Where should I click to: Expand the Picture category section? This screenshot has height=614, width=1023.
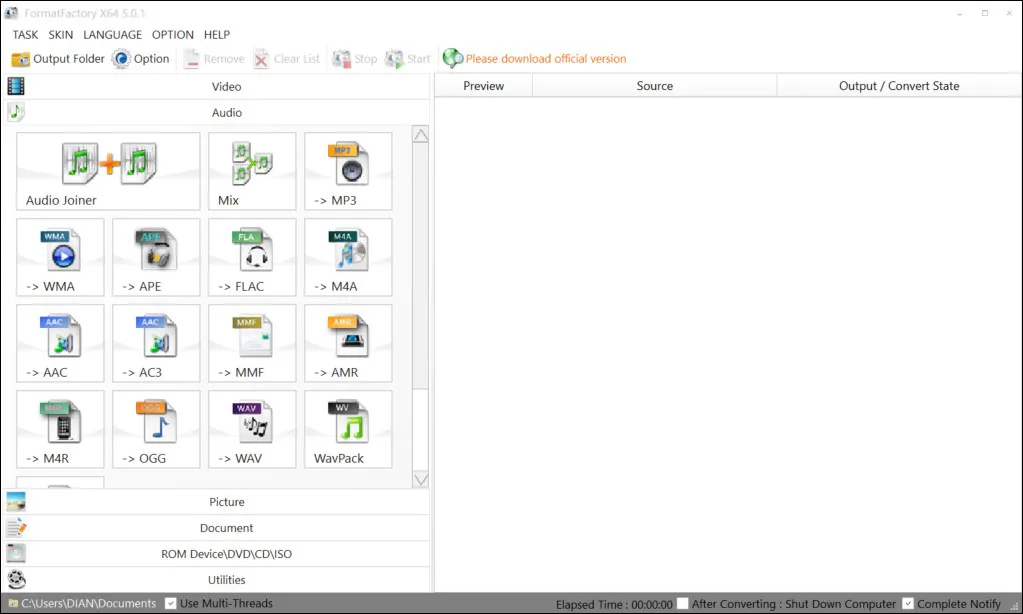tap(226, 502)
